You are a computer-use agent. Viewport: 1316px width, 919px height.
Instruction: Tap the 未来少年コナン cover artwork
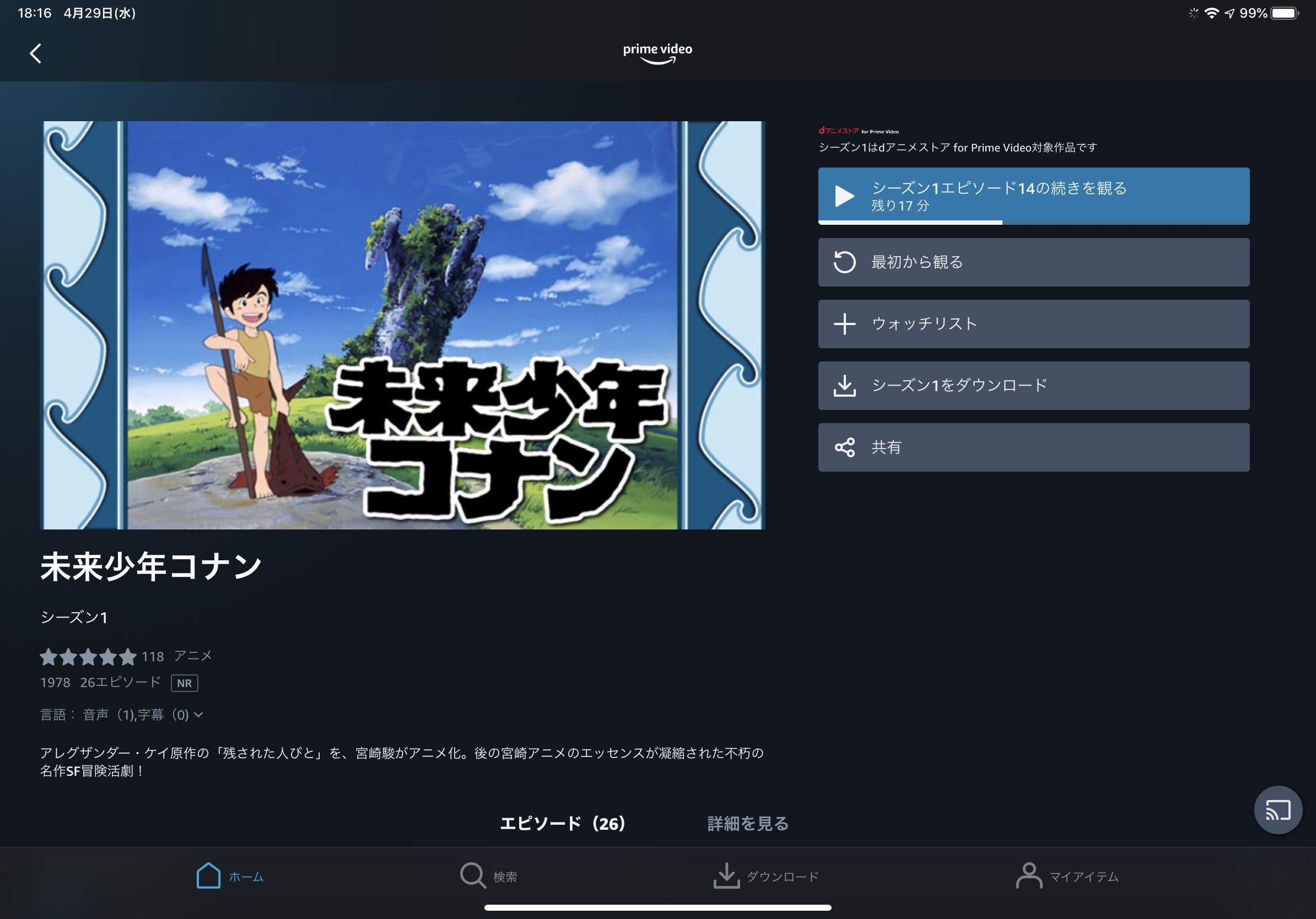tap(402, 325)
